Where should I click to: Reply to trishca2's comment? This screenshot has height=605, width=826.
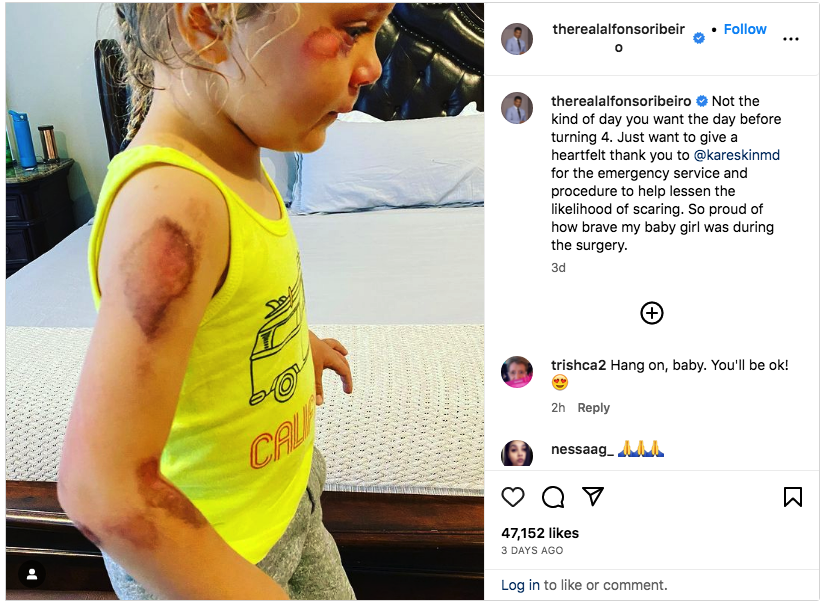pos(593,408)
